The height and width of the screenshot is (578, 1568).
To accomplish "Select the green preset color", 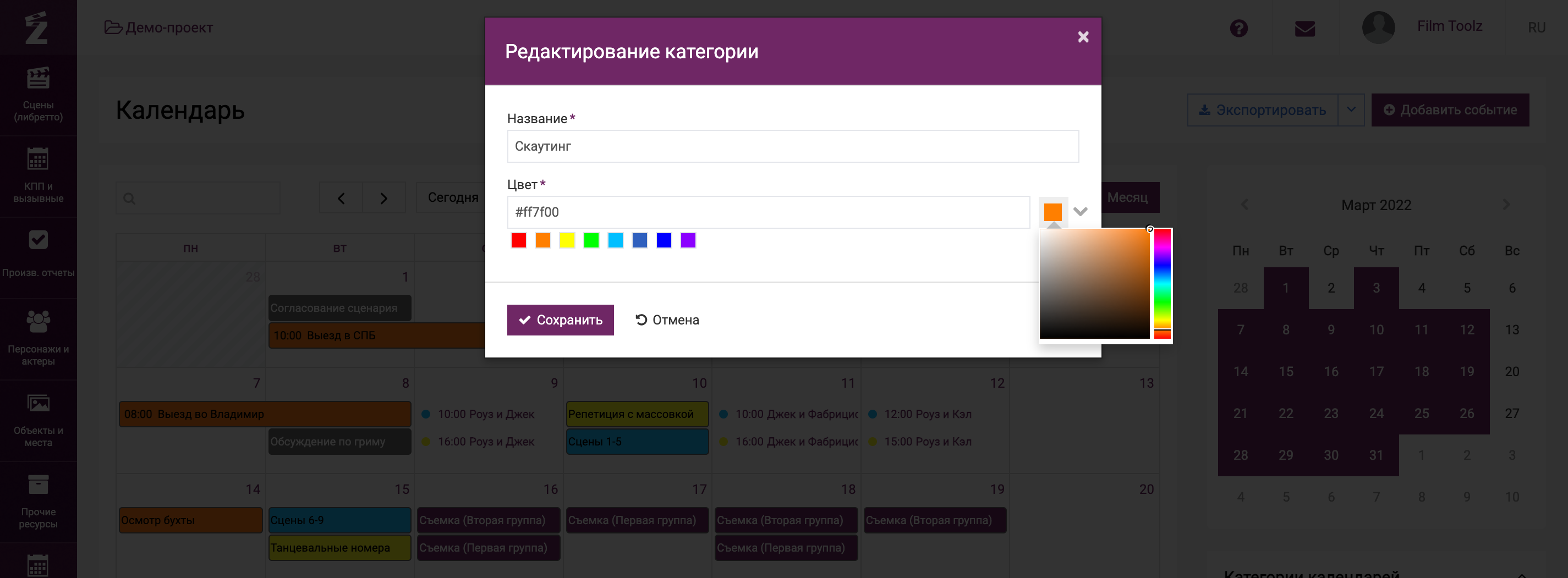I will pos(591,240).
